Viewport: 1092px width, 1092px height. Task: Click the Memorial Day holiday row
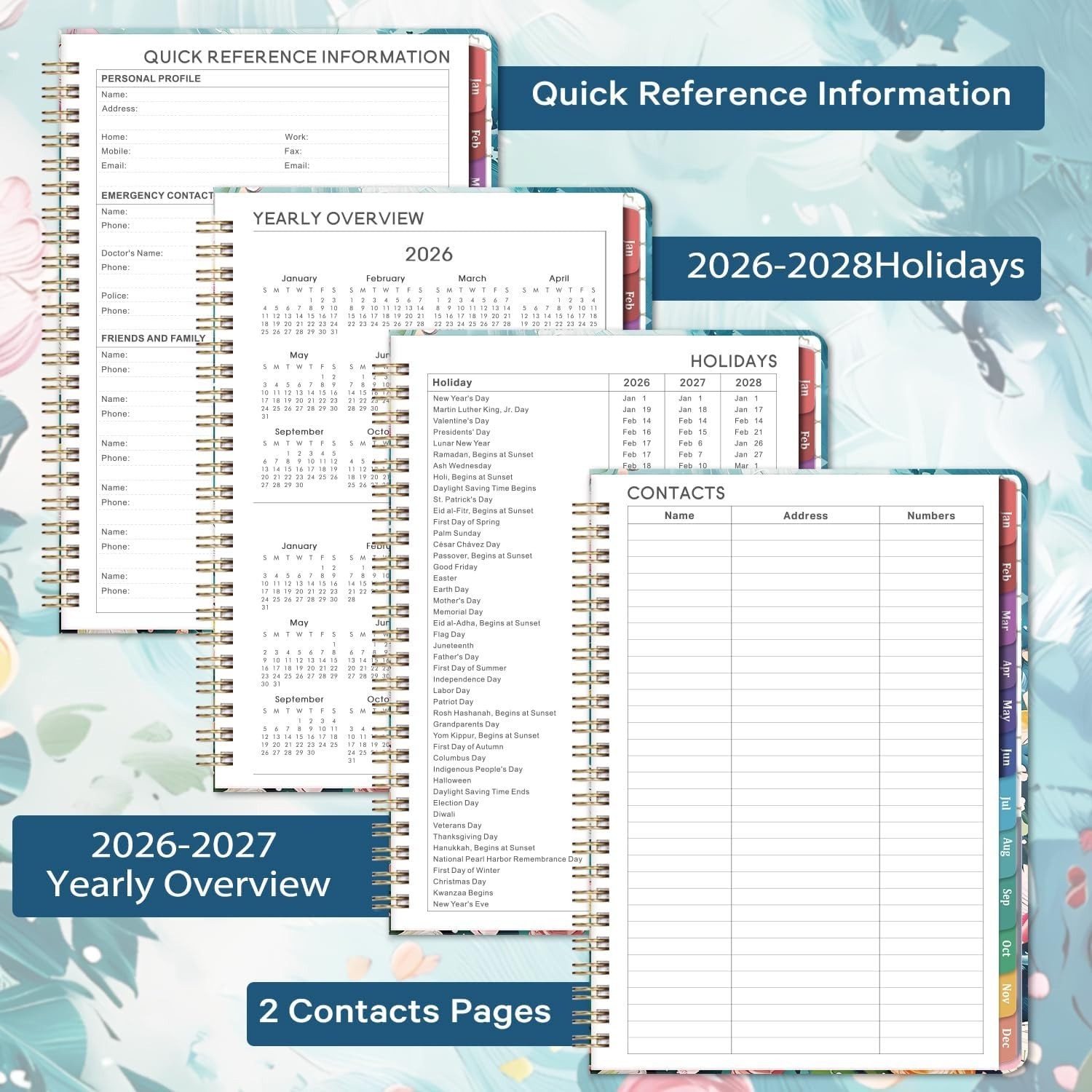point(508,612)
